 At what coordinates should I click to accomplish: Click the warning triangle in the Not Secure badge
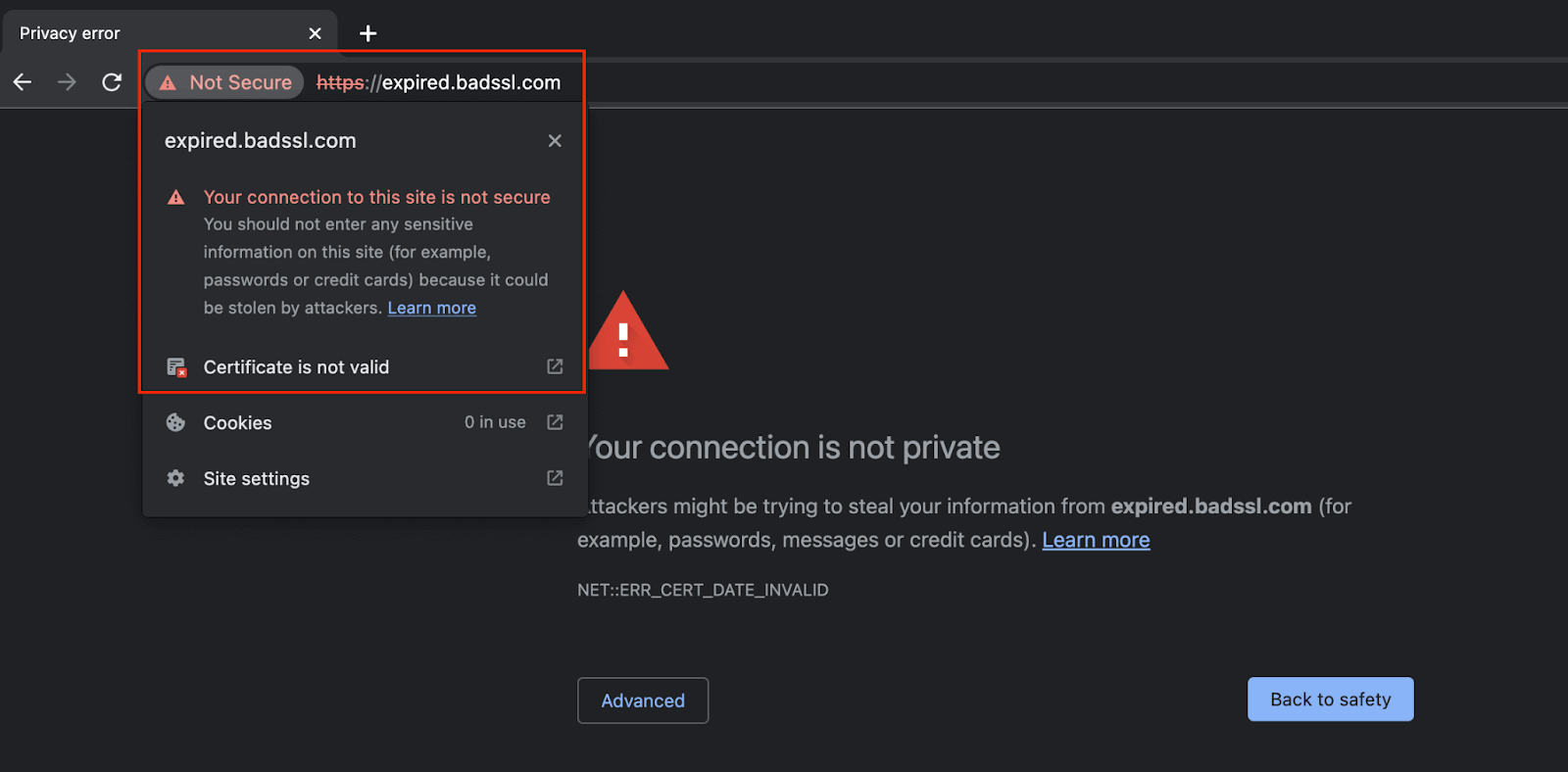pyautogui.click(x=169, y=82)
